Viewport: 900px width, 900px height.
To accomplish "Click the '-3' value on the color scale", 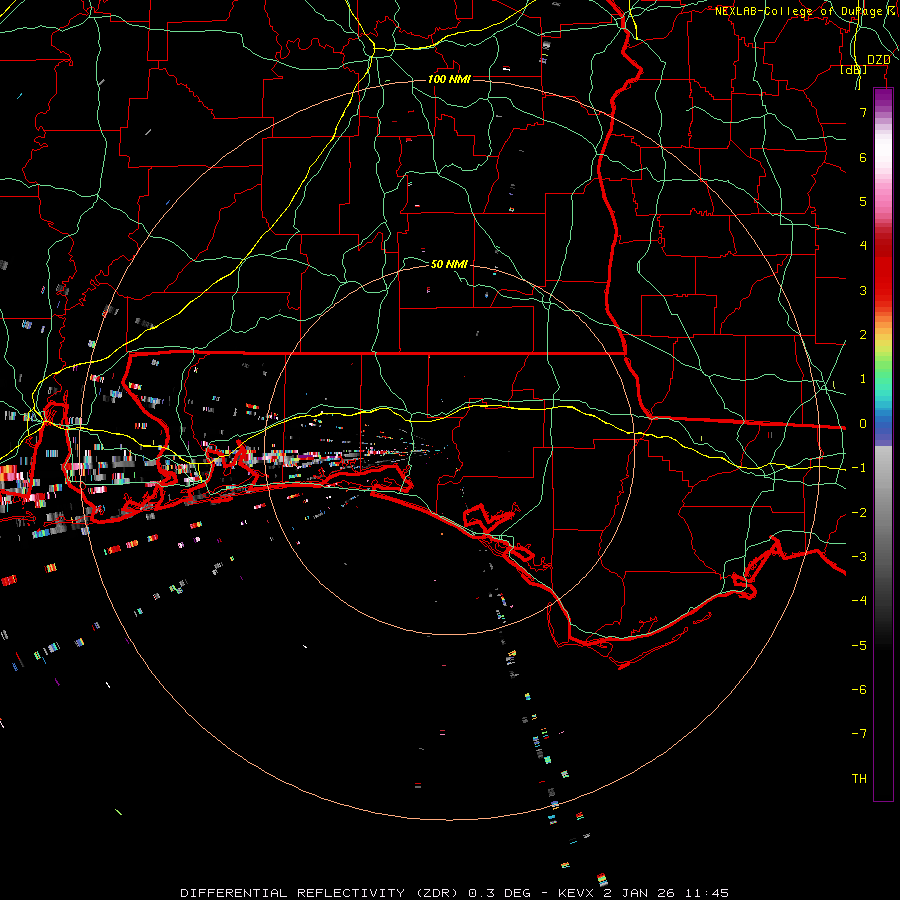I will point(859,557).
